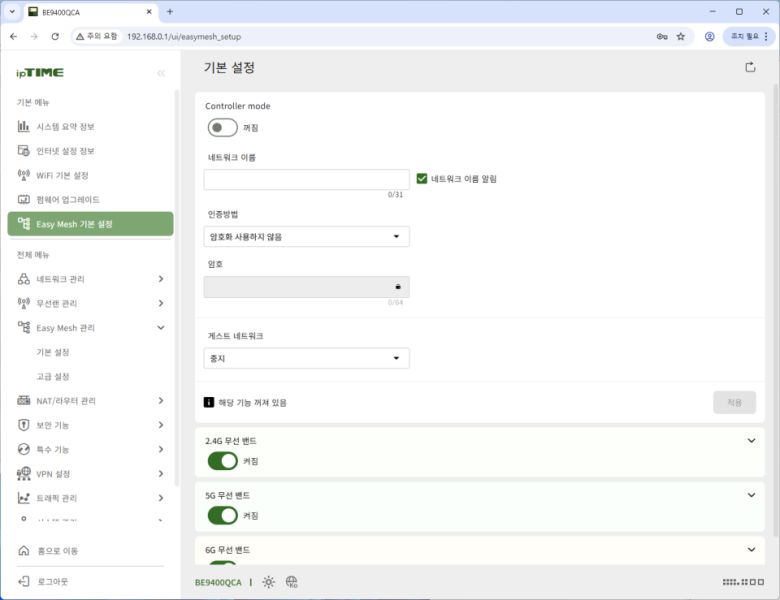
Task: Click the NAT/라우터 관리 icon
Action: [23, 400]
